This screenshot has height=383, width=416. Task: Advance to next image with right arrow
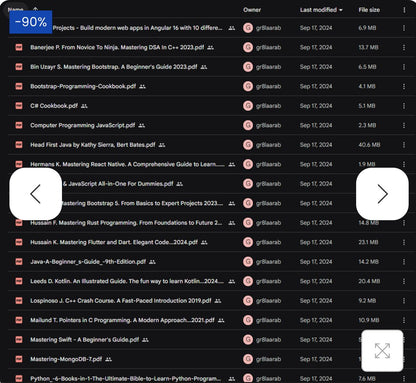coord(382,194)
